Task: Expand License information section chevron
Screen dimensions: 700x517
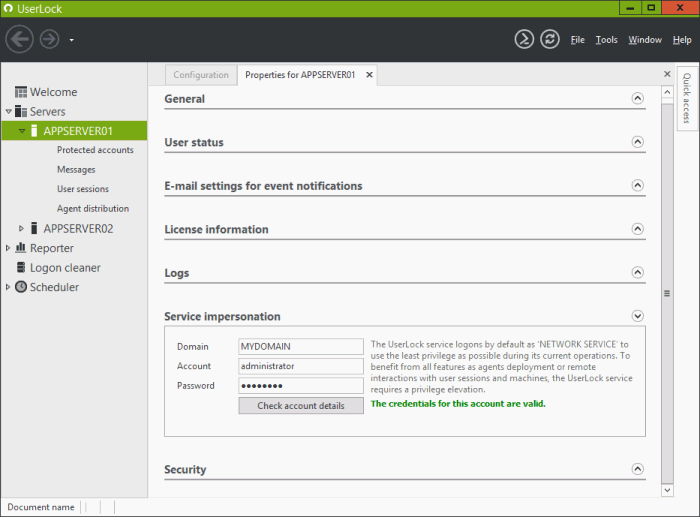Action: [x=638, y=229]
